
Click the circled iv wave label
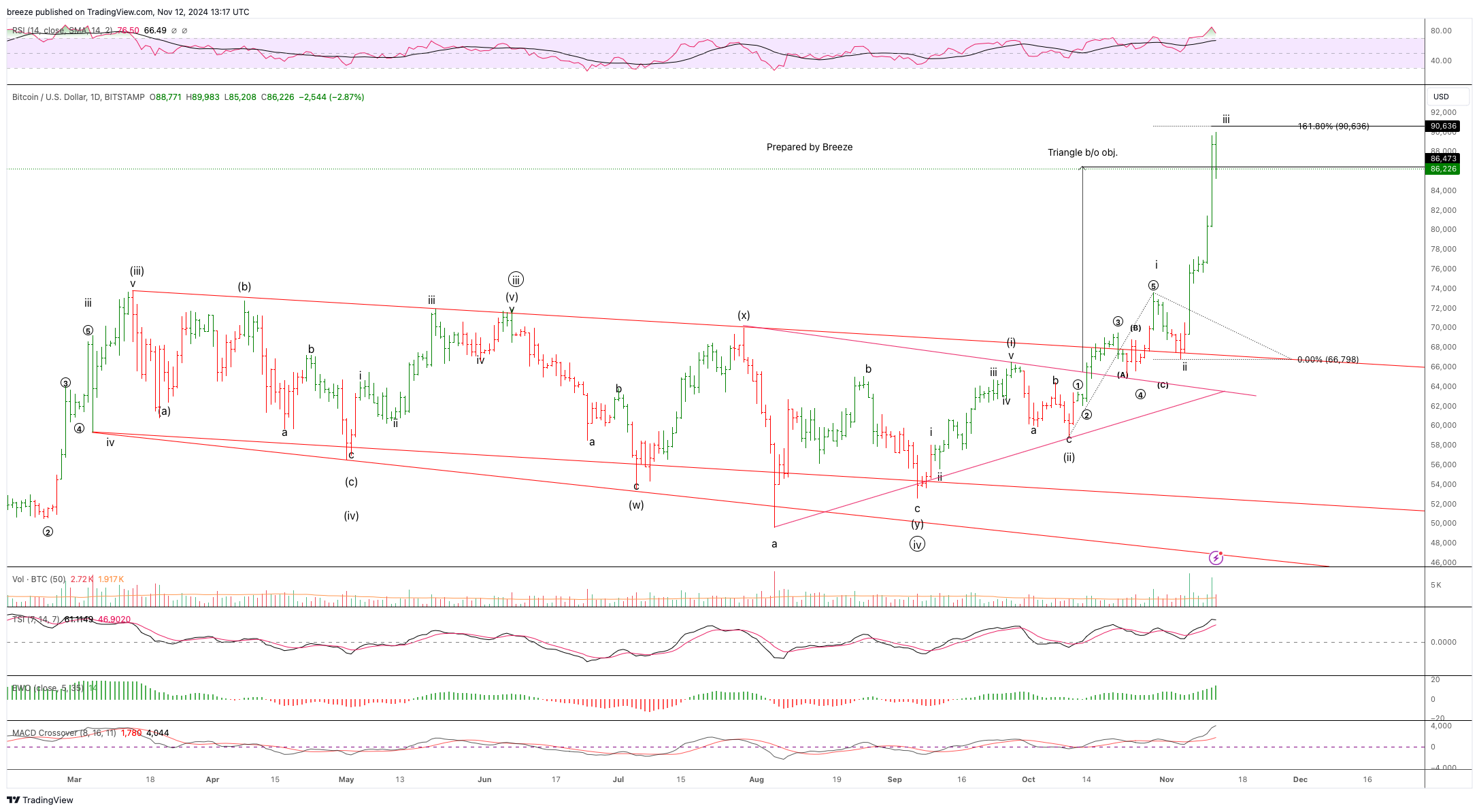pos(917,544)
